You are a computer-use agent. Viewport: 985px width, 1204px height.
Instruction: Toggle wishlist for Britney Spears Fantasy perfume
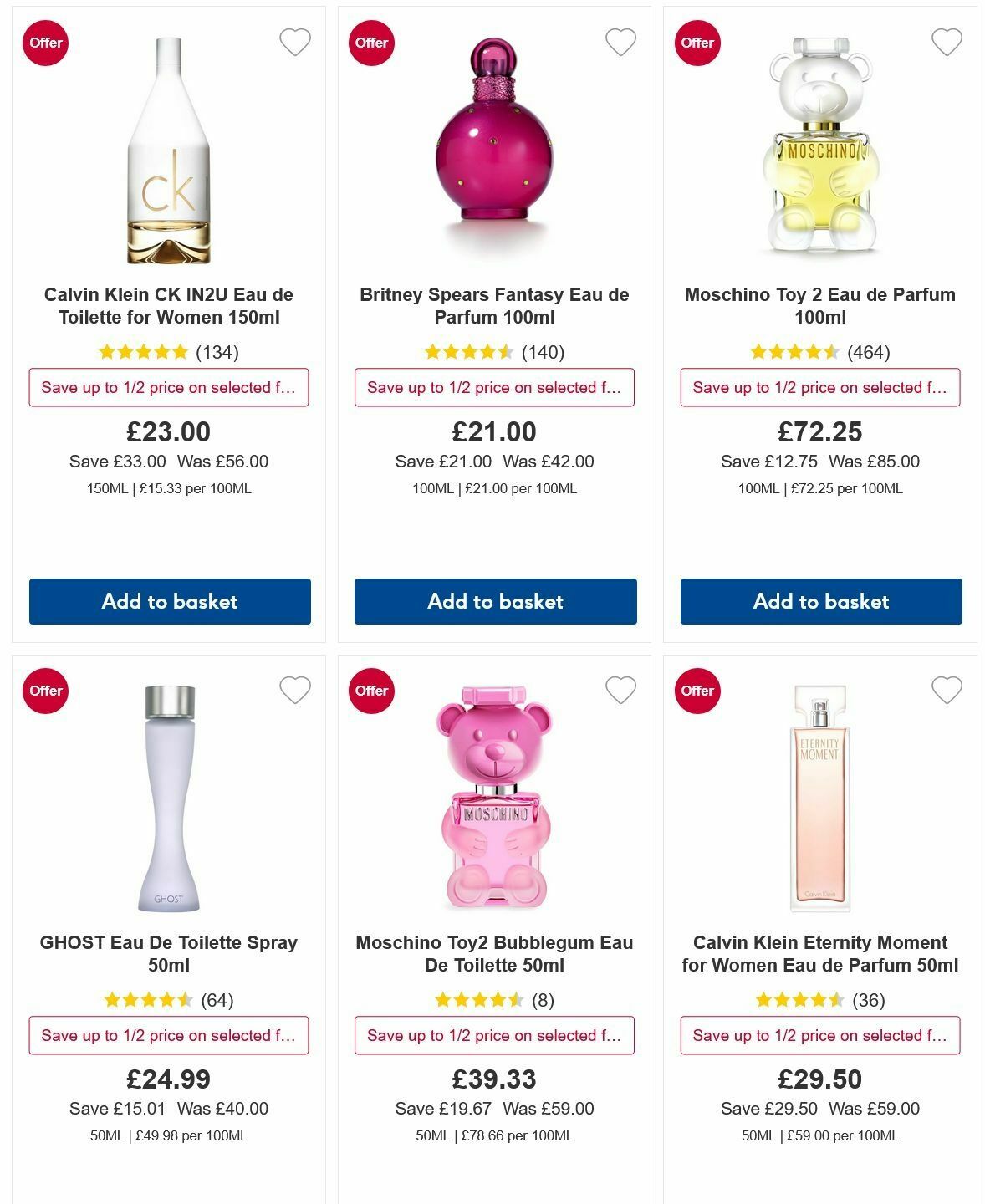(x=620, y=43)
